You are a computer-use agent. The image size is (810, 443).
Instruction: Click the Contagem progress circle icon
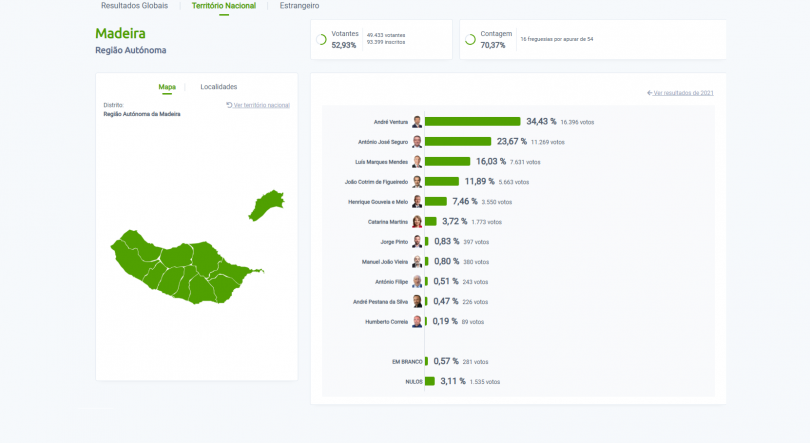point(470,40)
